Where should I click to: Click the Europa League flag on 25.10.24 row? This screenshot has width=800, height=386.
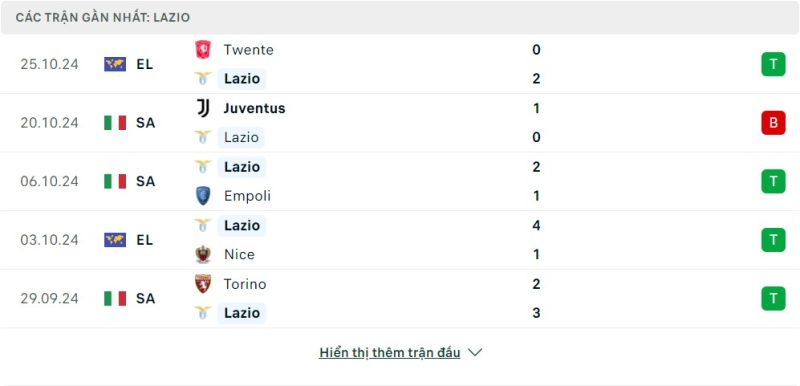(115, 64)
